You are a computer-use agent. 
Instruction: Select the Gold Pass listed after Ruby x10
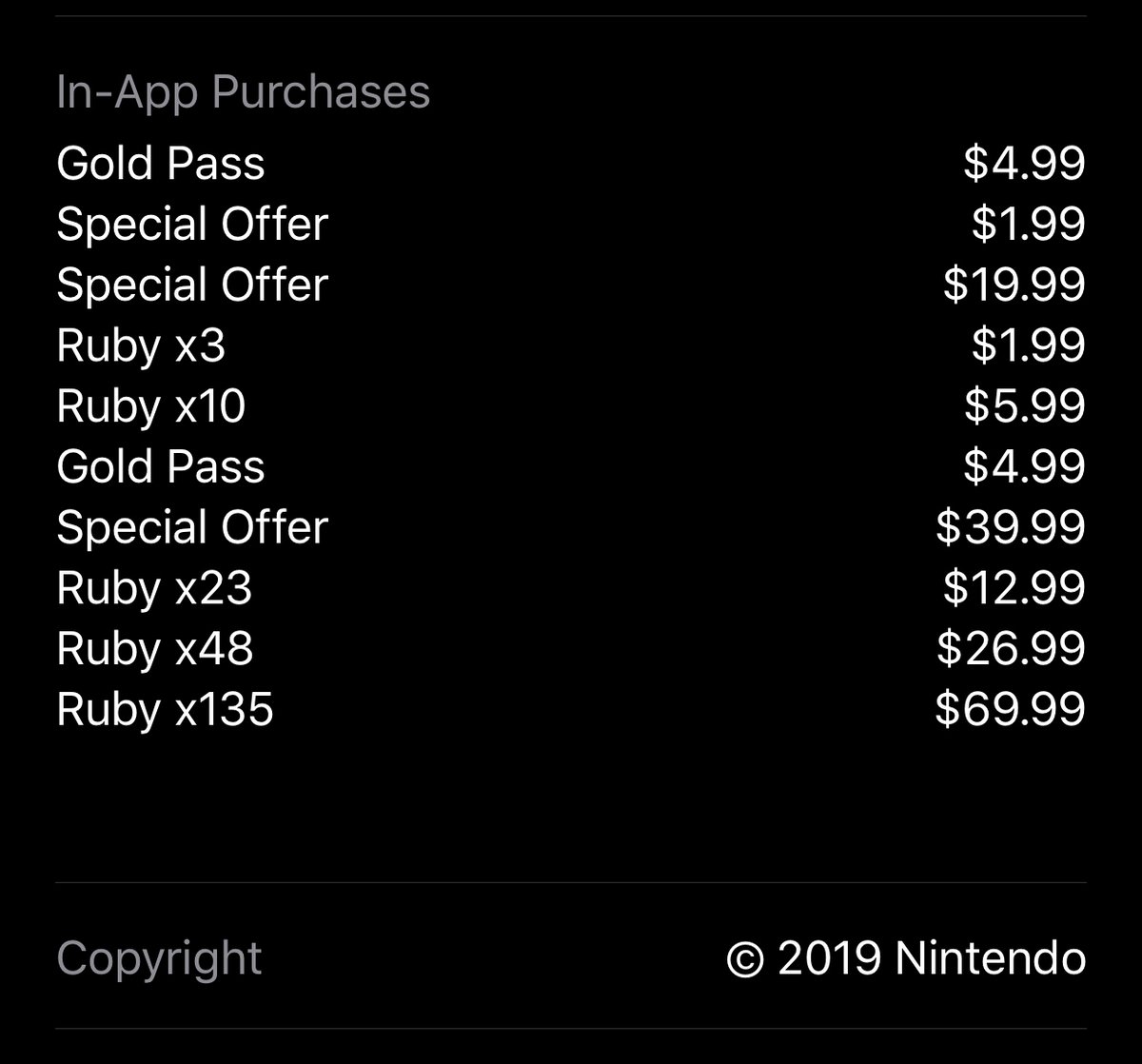tap(161, 467)
